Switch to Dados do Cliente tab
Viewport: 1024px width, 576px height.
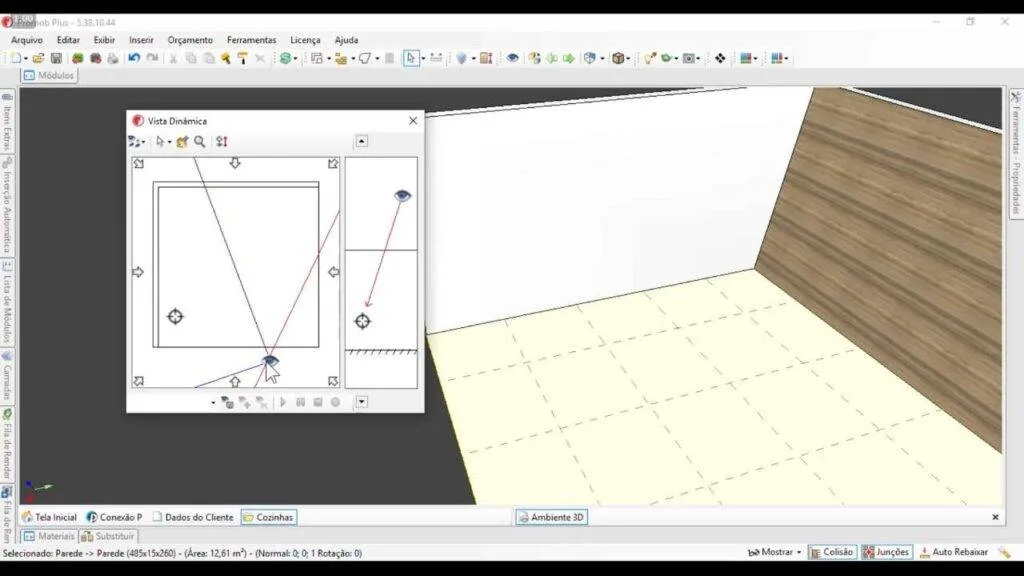tap(193, 517)
